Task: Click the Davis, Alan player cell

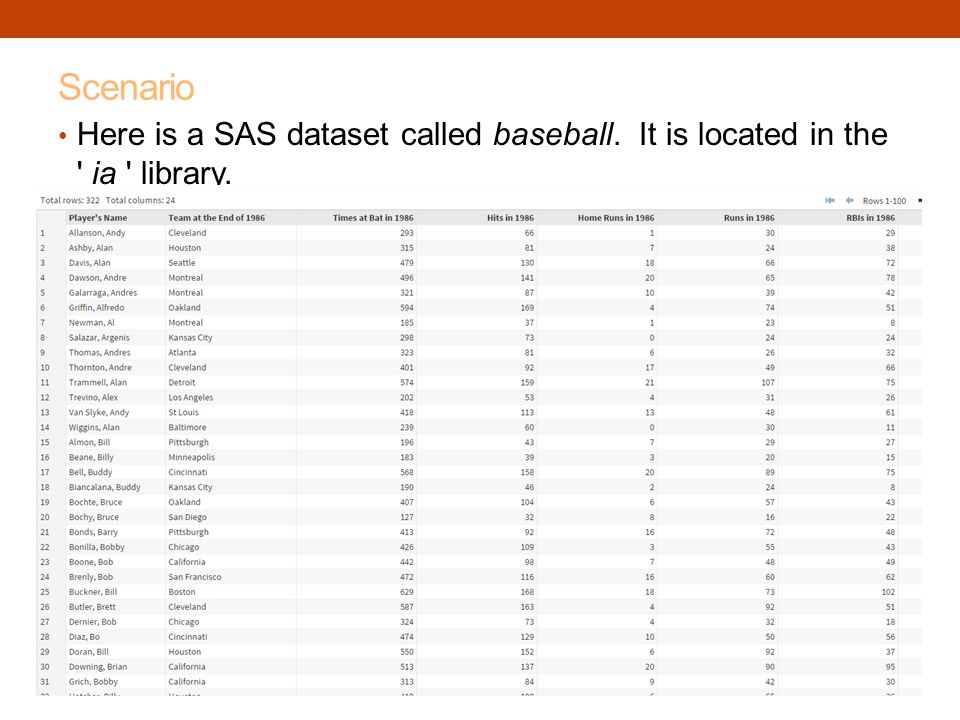Action: click(89, 263)
